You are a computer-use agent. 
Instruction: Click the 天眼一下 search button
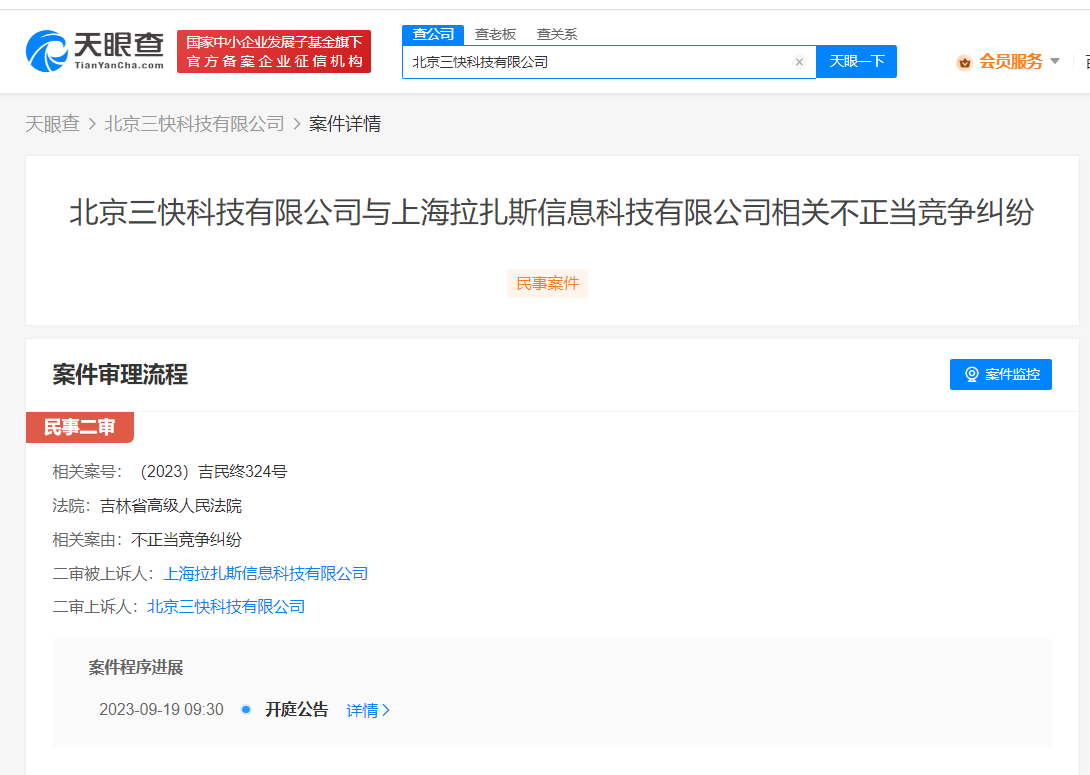pos(856,62)
